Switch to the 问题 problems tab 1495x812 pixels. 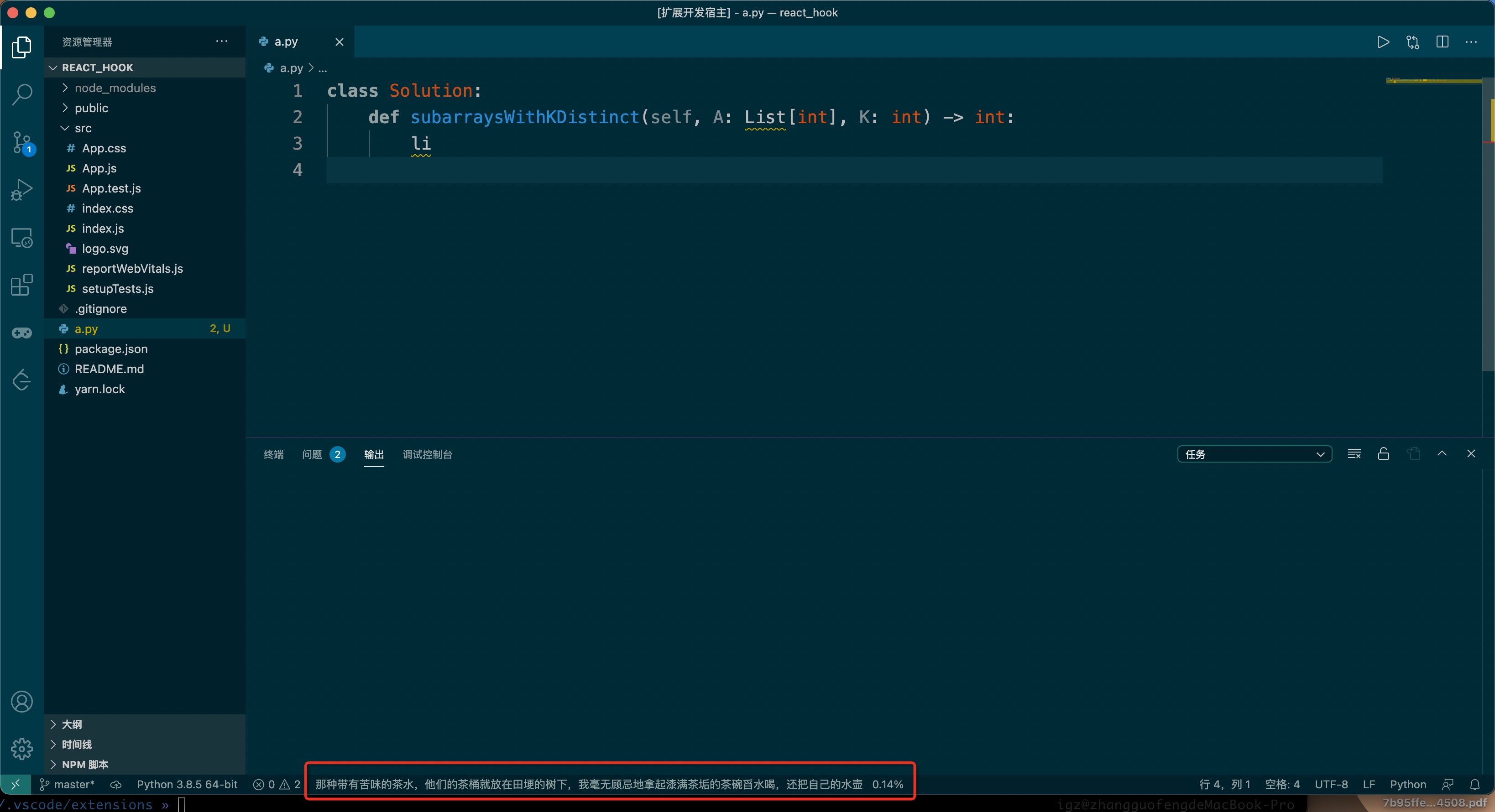tap(312, 454)
